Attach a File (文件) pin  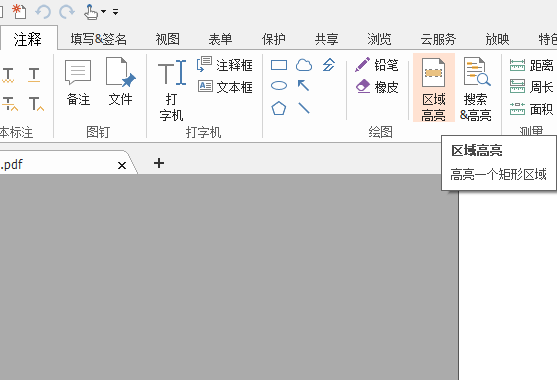pos(121,82)
